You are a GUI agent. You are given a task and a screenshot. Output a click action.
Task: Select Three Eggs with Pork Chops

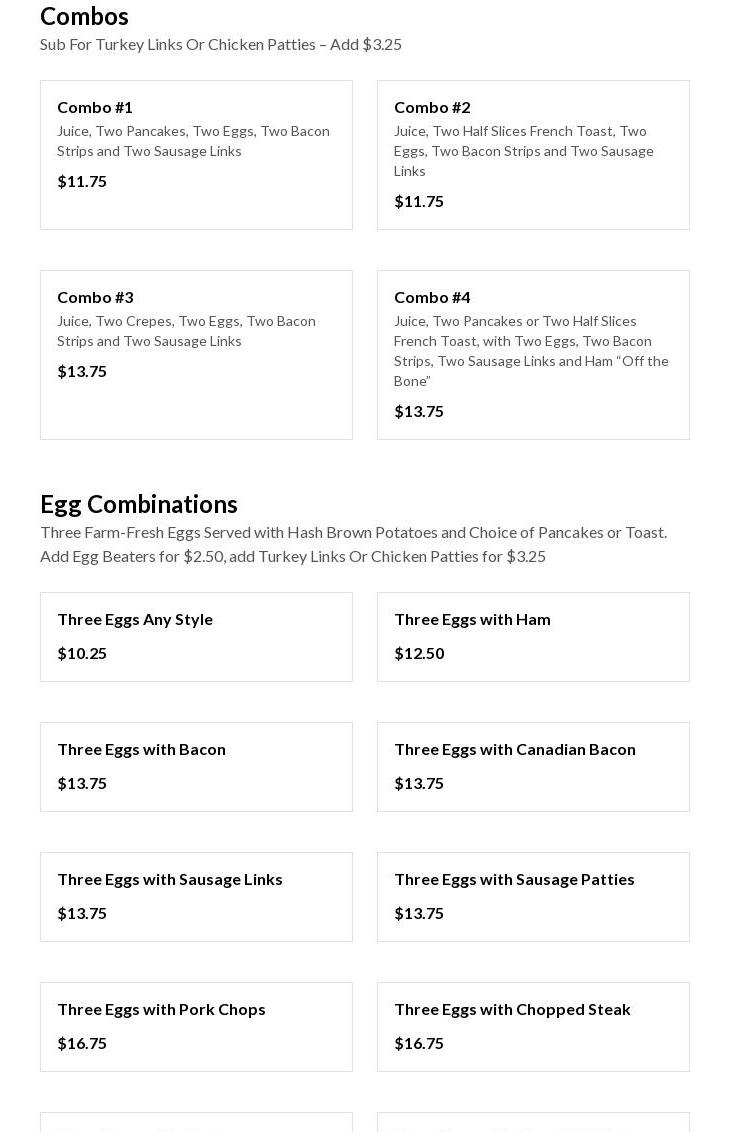pyautogui.click(x=161, y=1009)
